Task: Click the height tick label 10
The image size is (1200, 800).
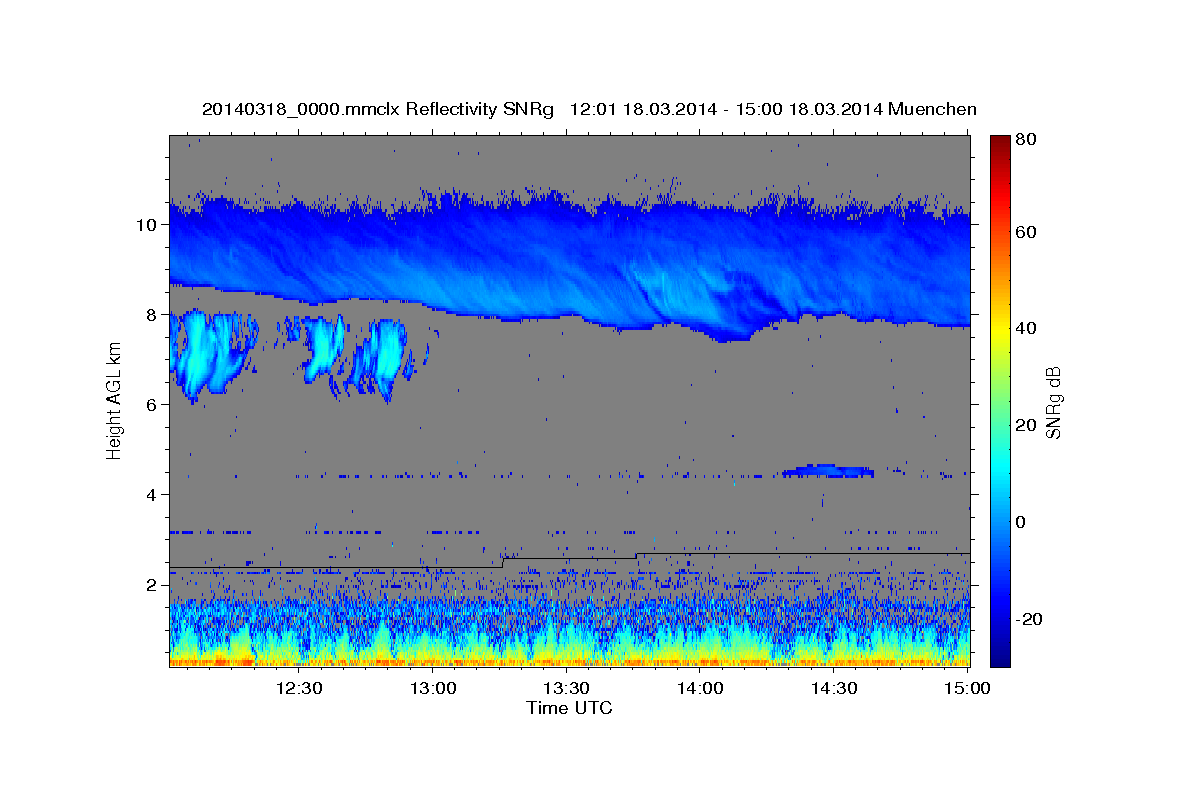Action: point(146,224)
